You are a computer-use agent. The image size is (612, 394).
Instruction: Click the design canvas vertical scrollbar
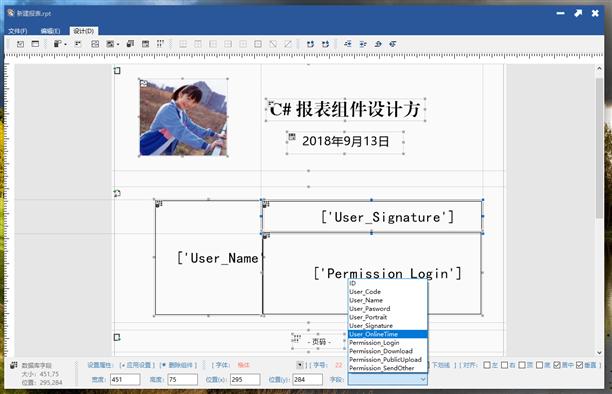coord(600,148)
